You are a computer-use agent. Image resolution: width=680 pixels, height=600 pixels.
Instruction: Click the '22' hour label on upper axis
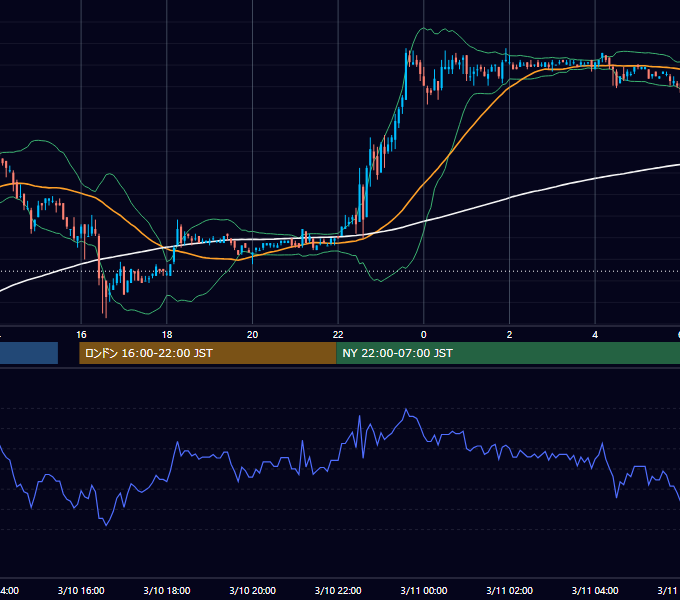(338, 335)
